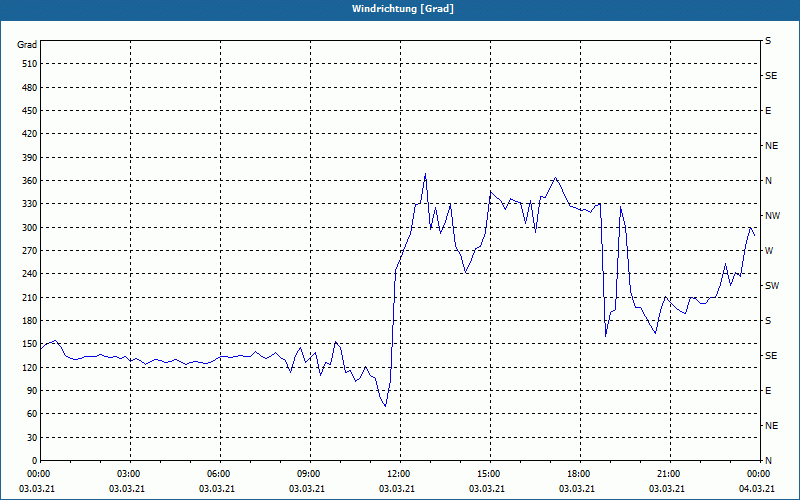Click the y-axis value 210

click(x=30, y=297)
